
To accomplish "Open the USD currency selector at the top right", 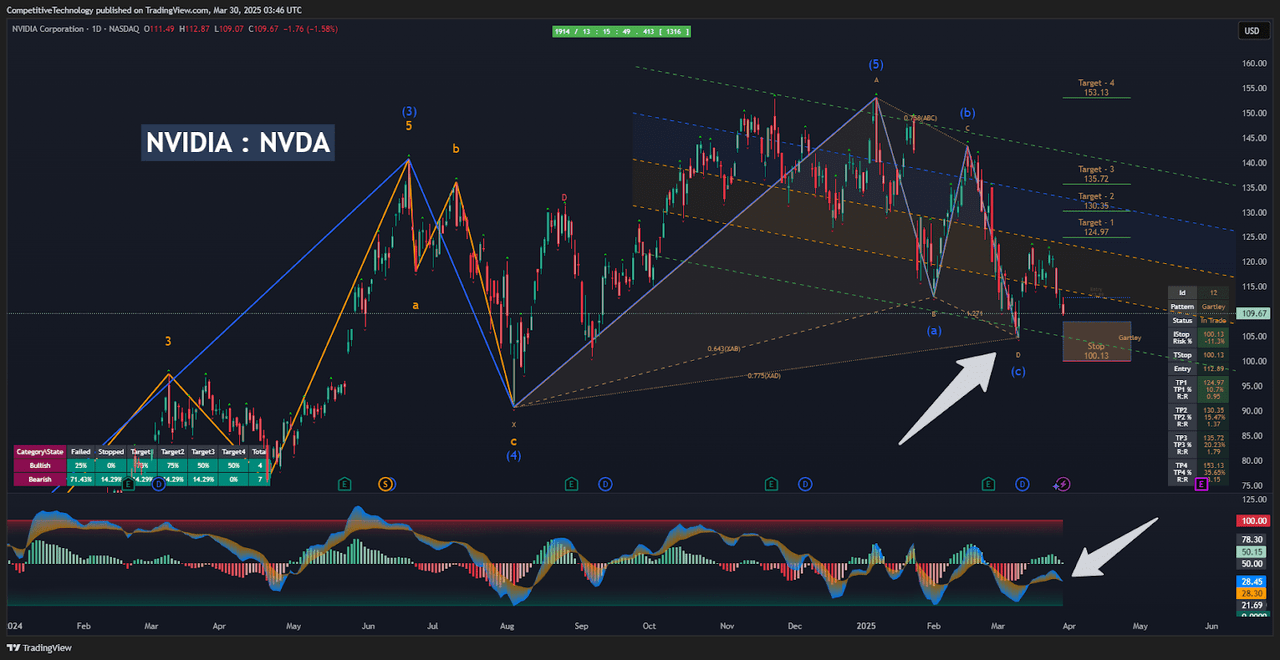I will click(x=1253, y=30).
